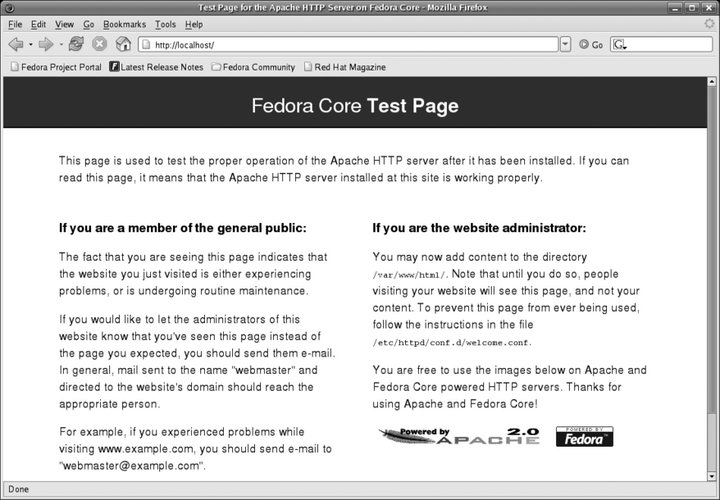This screenshot has width=720, height=500.
Task: Click the Firefox activity throbber icon
Action: tap(710, 24)
